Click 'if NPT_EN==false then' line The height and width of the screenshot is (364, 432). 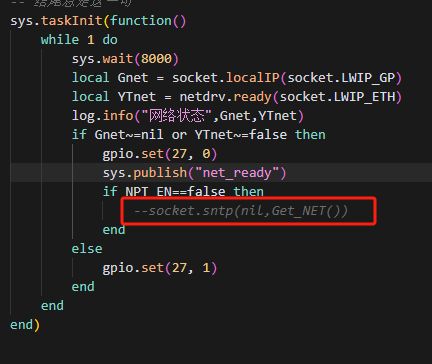pos(183,192)
